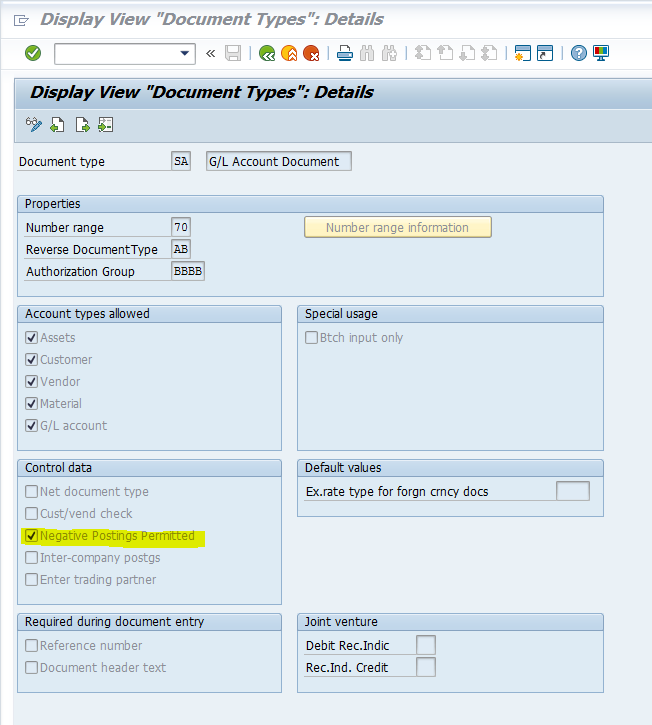Toggle the Enter trading partner checkbox
The image size is (652, 725).
[31, 580]
